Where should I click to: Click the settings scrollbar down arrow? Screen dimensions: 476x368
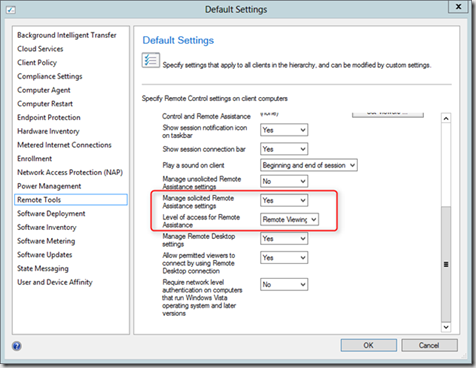[446, 327]
